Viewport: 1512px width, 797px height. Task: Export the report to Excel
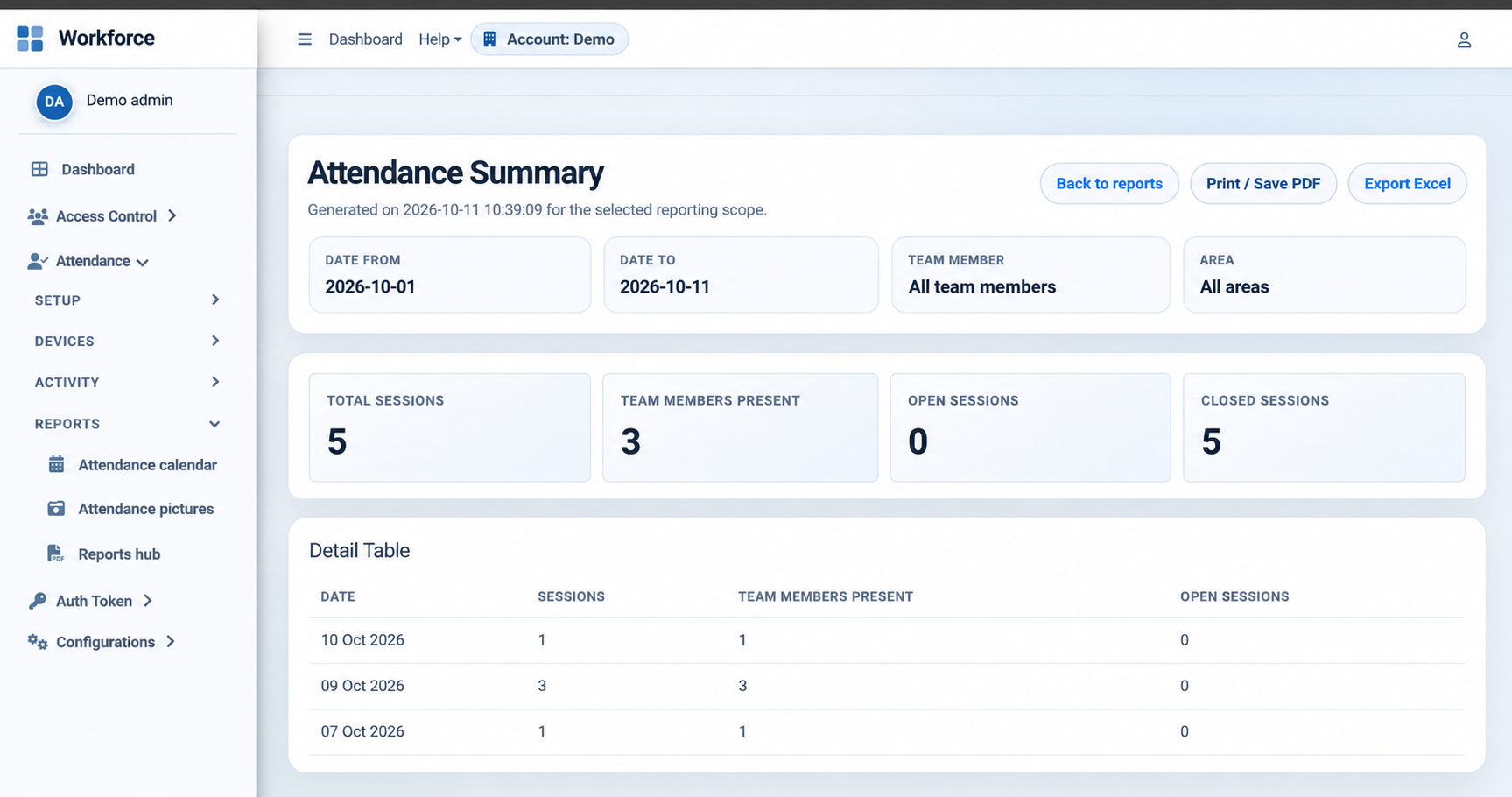[x=1407, y=184]
